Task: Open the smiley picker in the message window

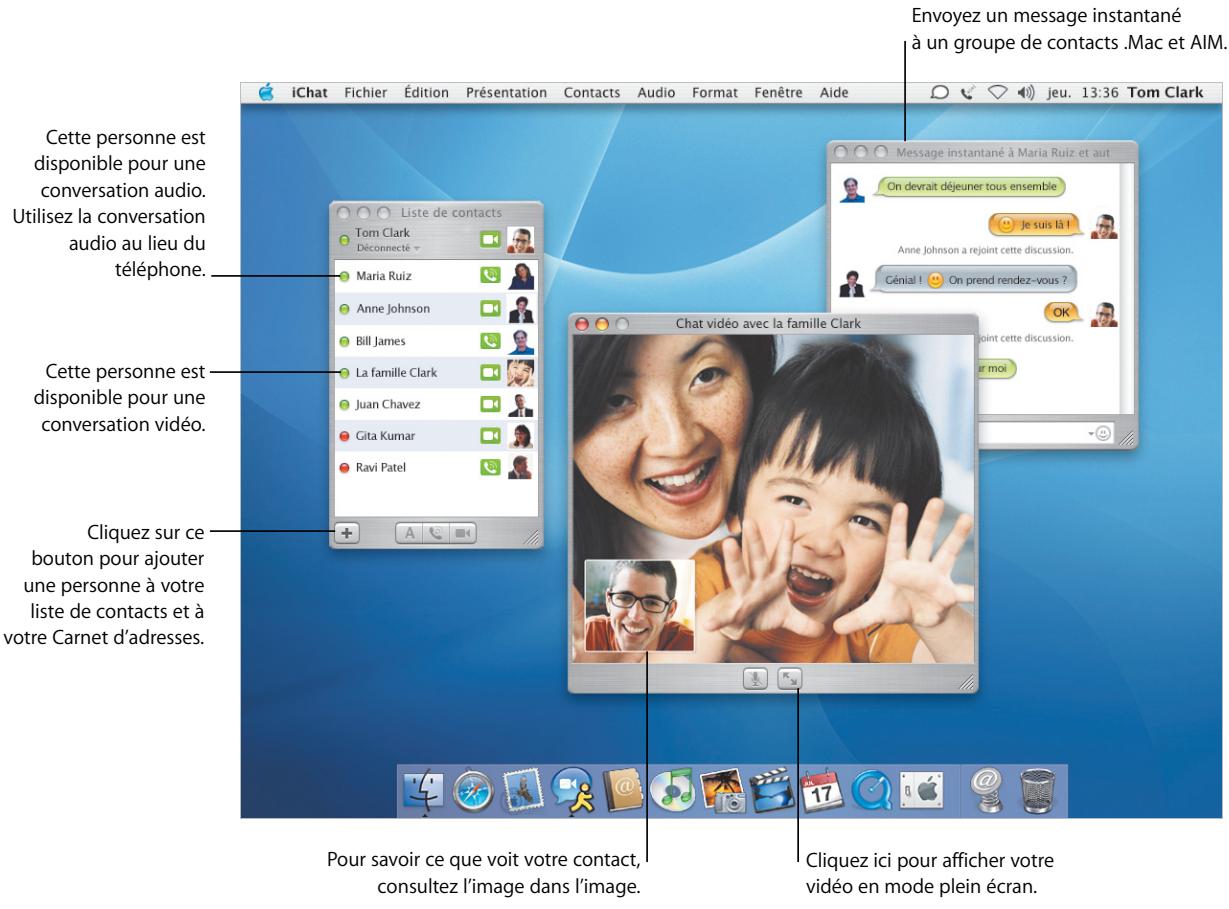Action: point(1104,433)
